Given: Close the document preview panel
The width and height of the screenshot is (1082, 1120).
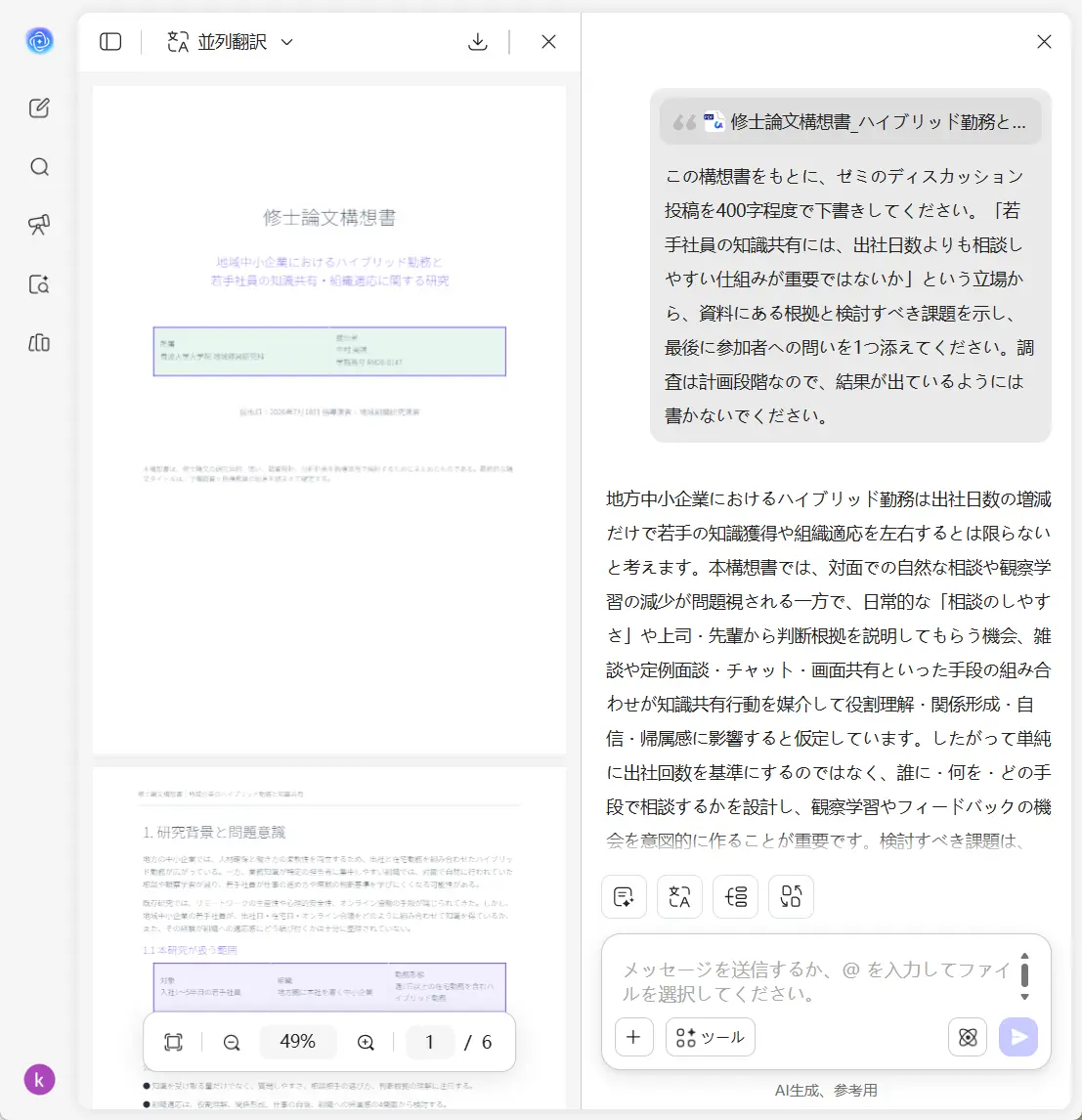Looking at the screenshot, I should tap(548, 41).
